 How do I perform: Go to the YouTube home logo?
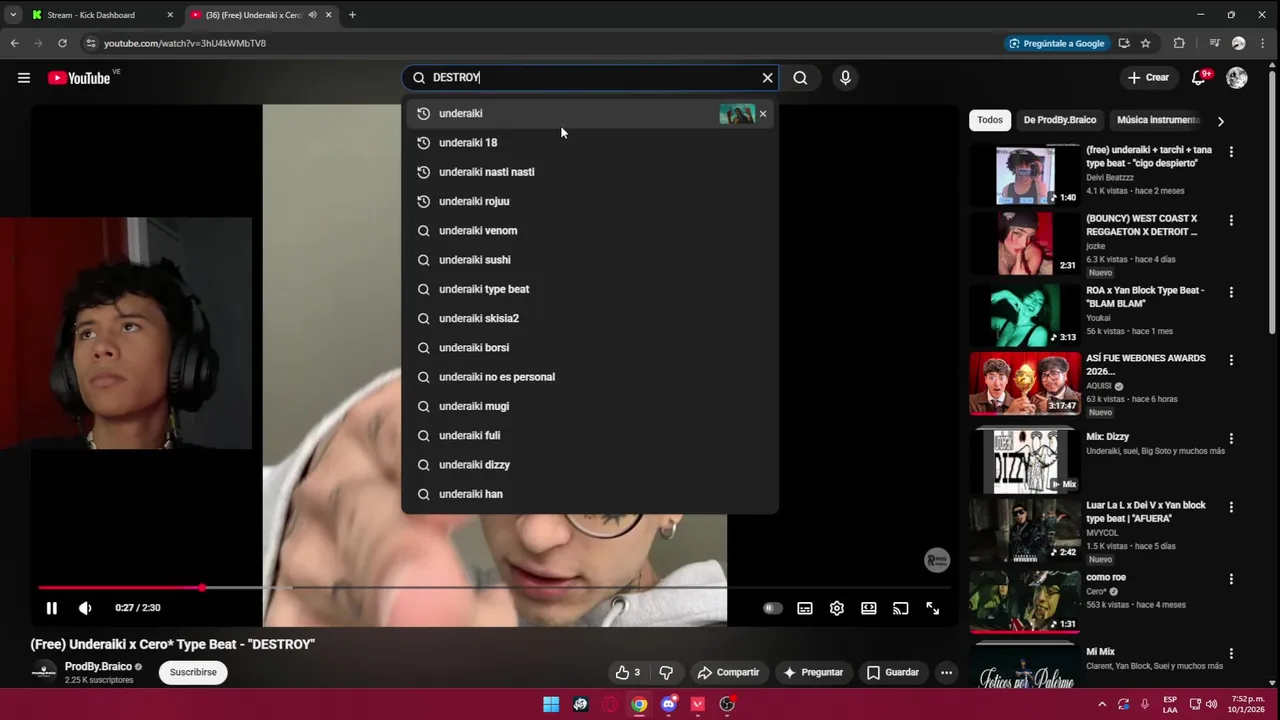[x=79, y=78]
